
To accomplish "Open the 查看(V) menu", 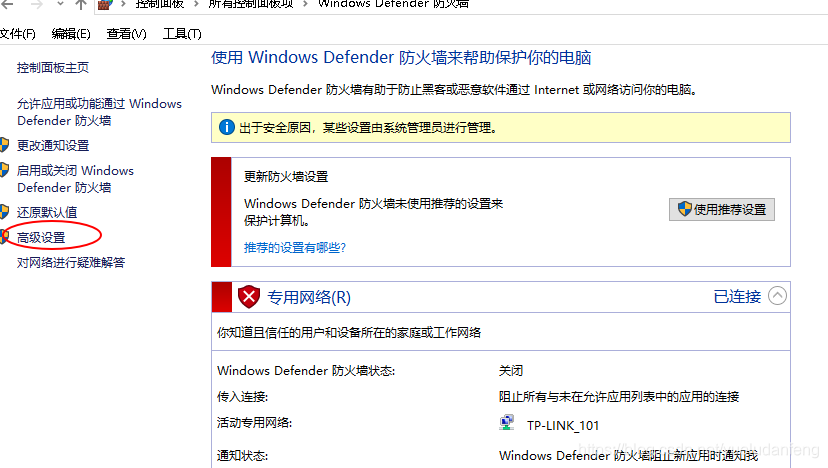I will coord(126,34).
